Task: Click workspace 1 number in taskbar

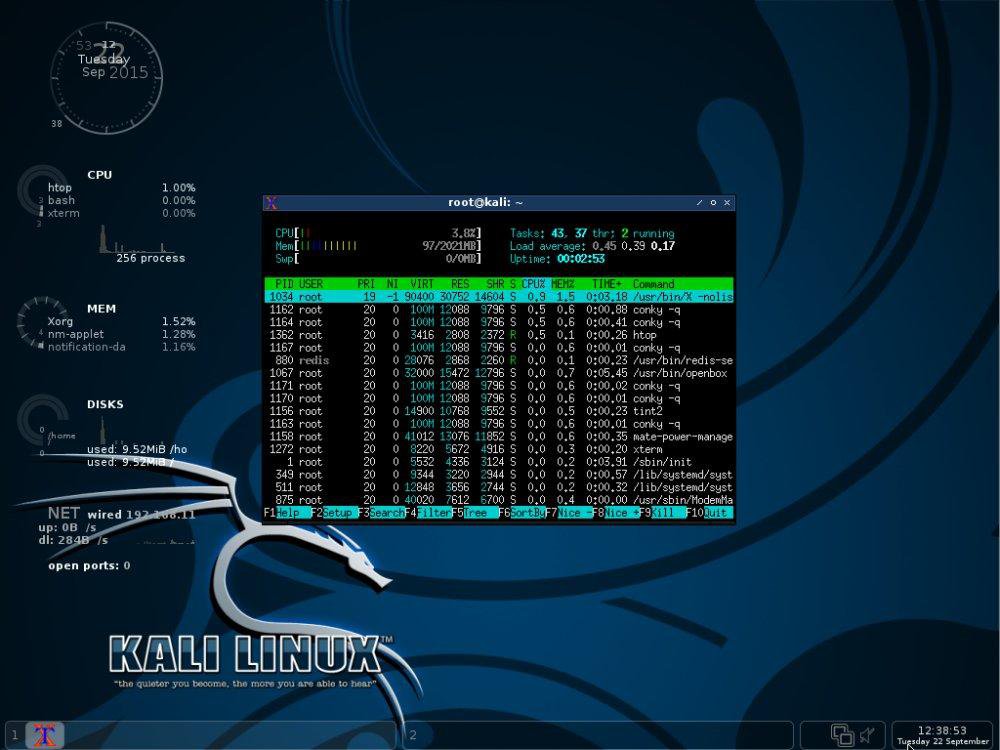Action: tap(15, 735)
